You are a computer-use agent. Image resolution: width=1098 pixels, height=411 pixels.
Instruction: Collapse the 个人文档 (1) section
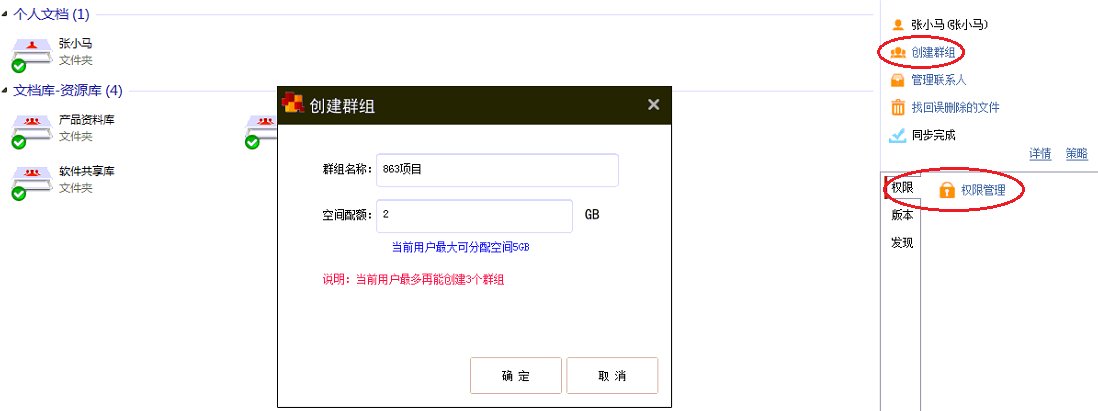coord(6,14)
